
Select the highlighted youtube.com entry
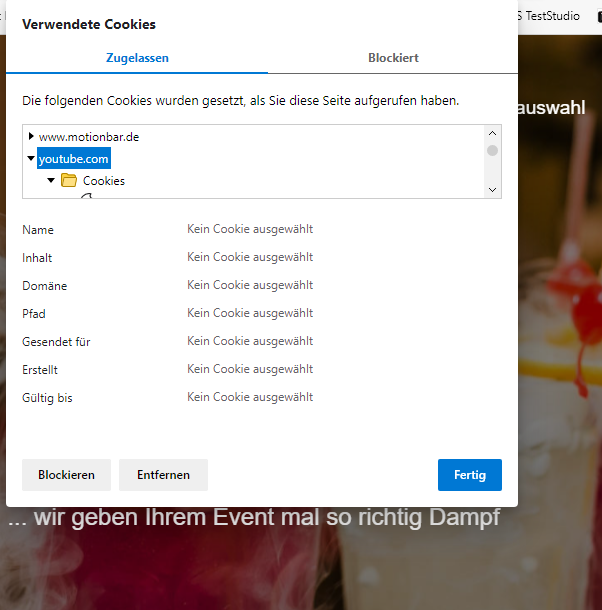pos(74,158)
